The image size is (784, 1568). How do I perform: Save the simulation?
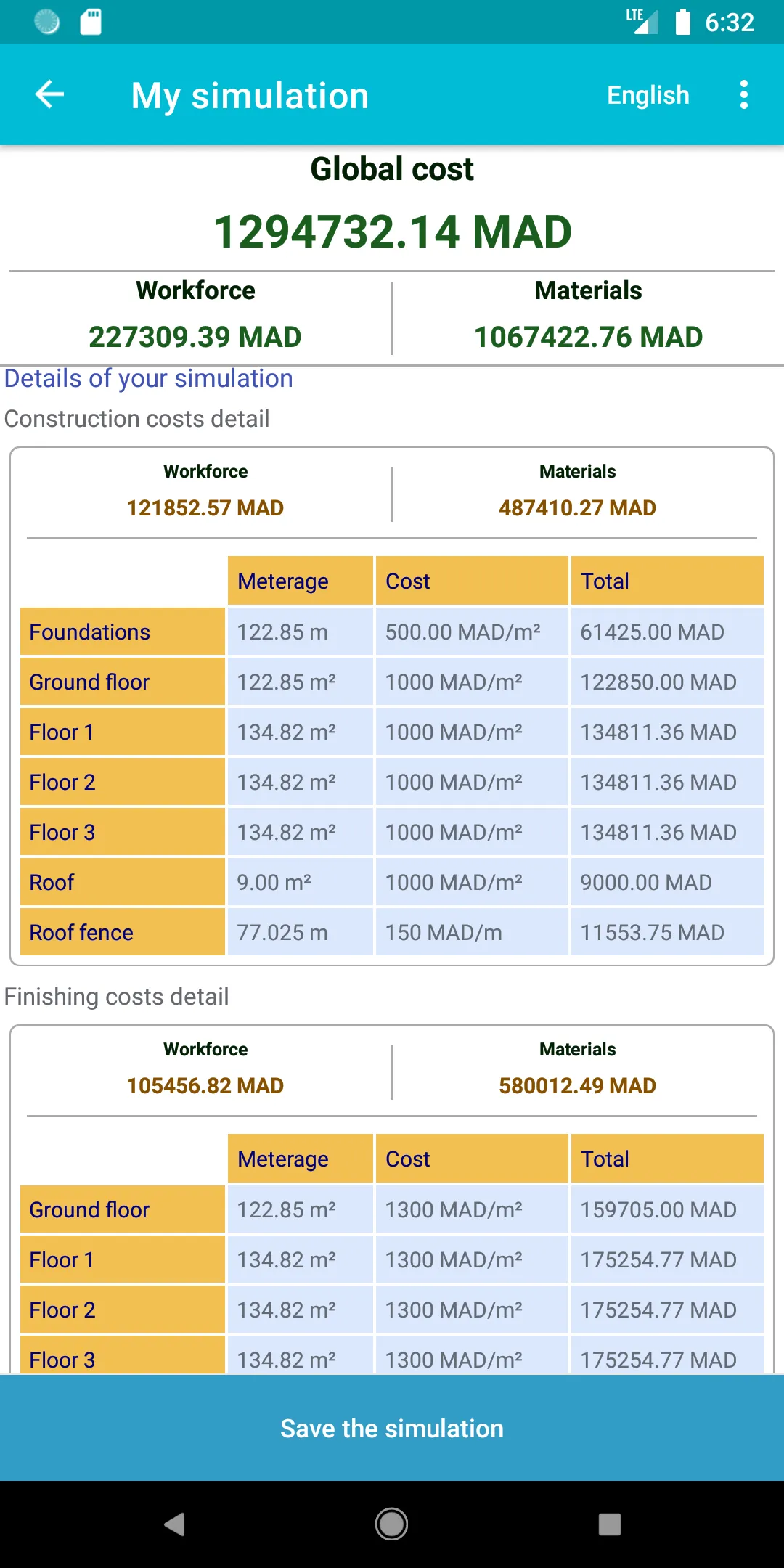point(392,1428)
